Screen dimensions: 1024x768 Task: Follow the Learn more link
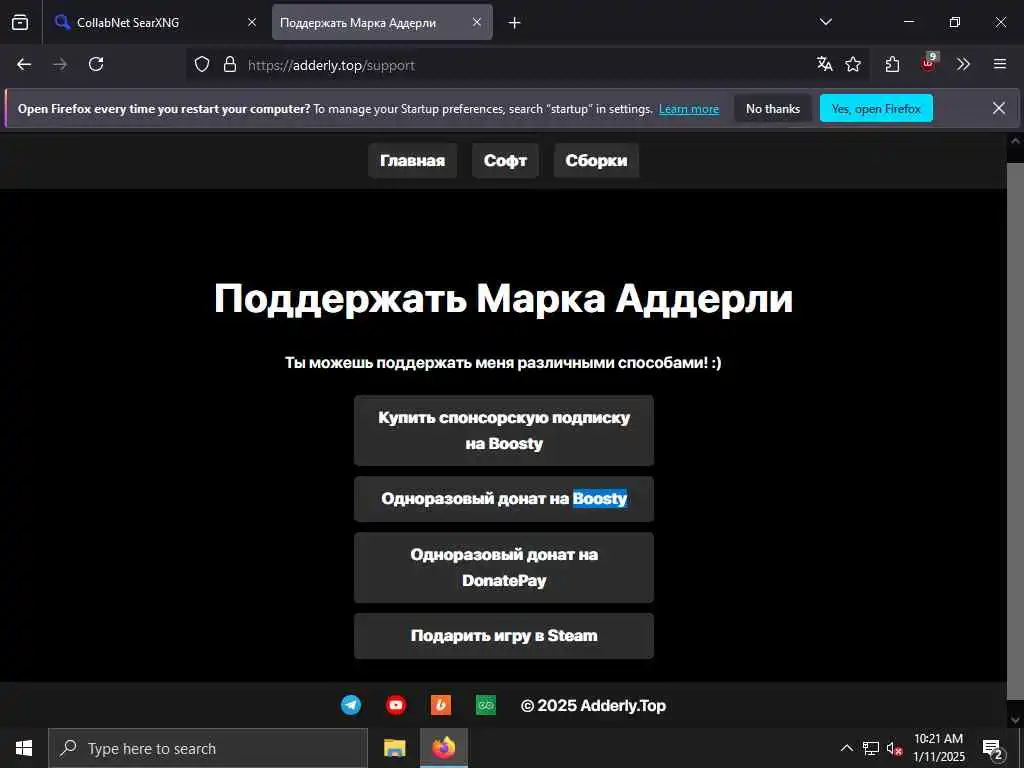(x=689, y=109)
